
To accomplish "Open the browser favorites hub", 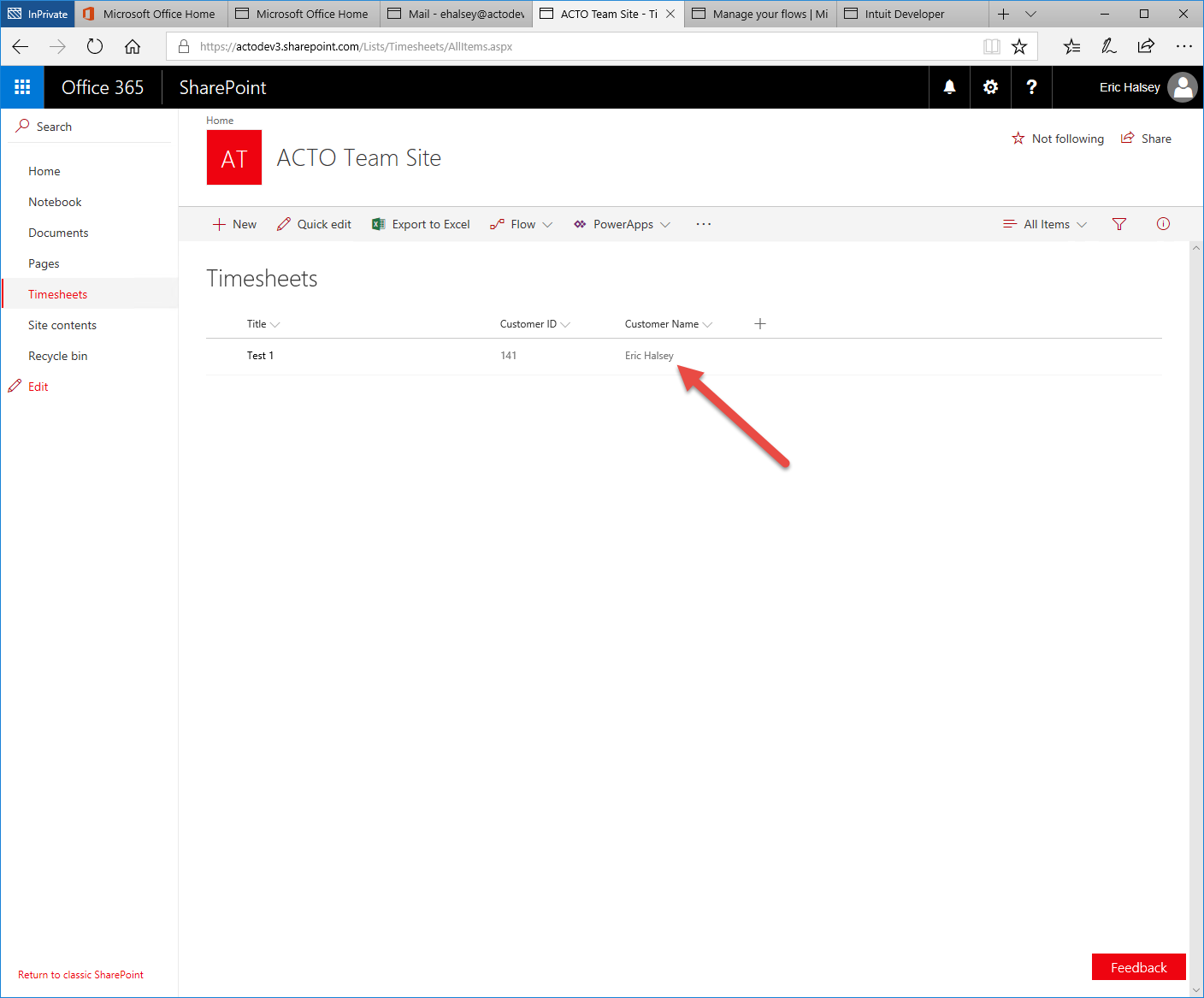I will pos(1072,46).
